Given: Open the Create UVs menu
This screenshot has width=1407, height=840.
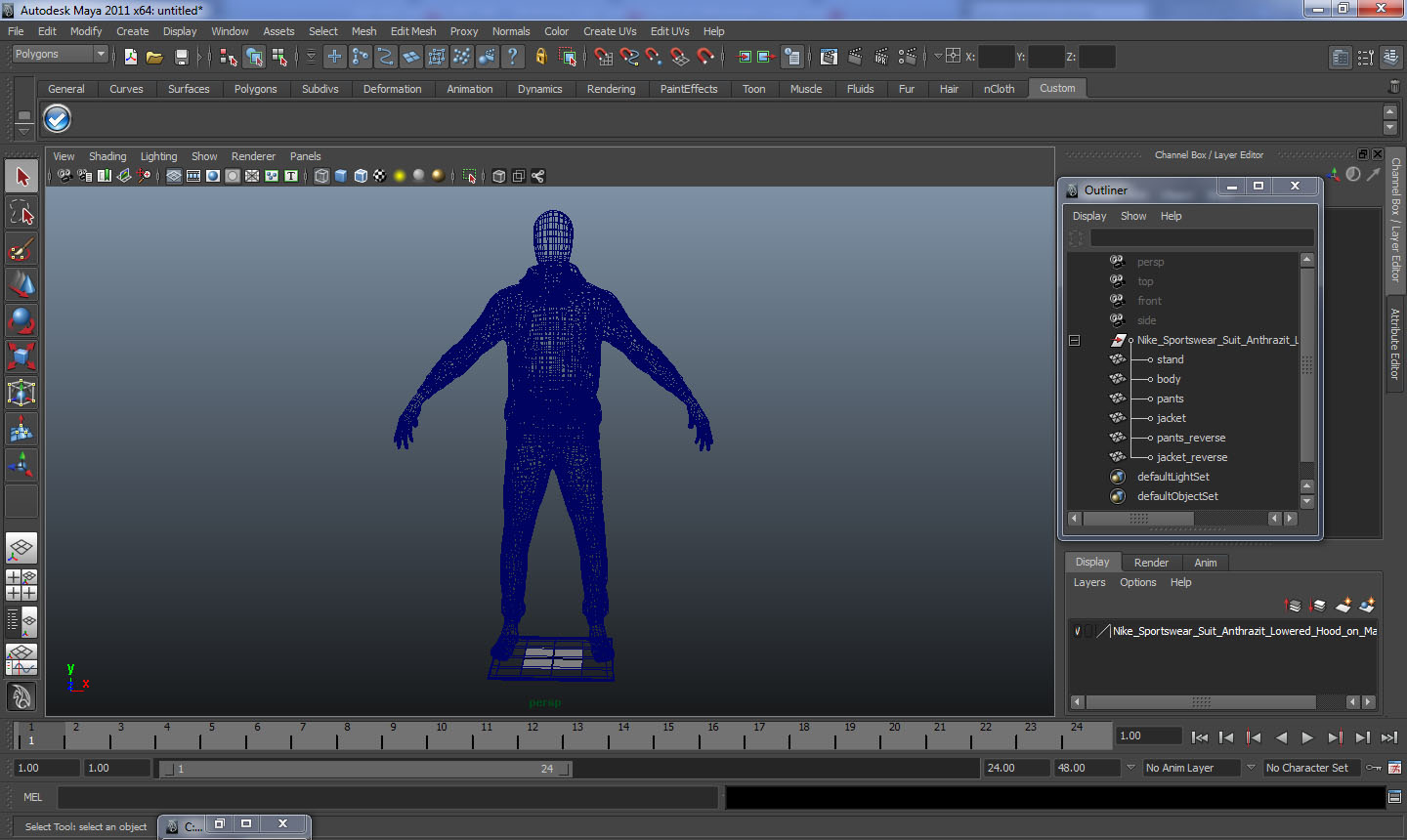Looking at the screenshot, I should click(610, 31).
